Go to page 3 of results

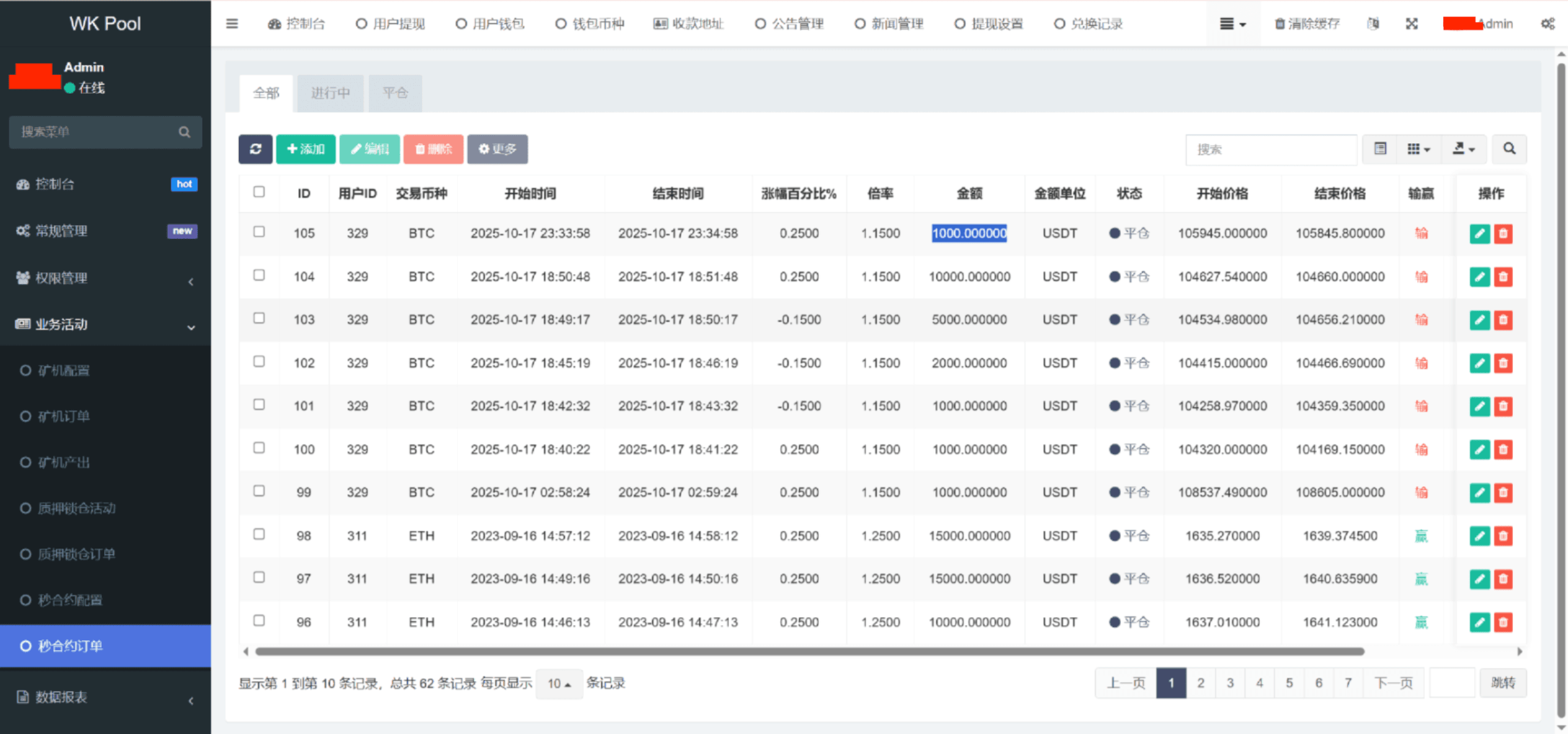pyautogui.click(x=1230, y=683)
